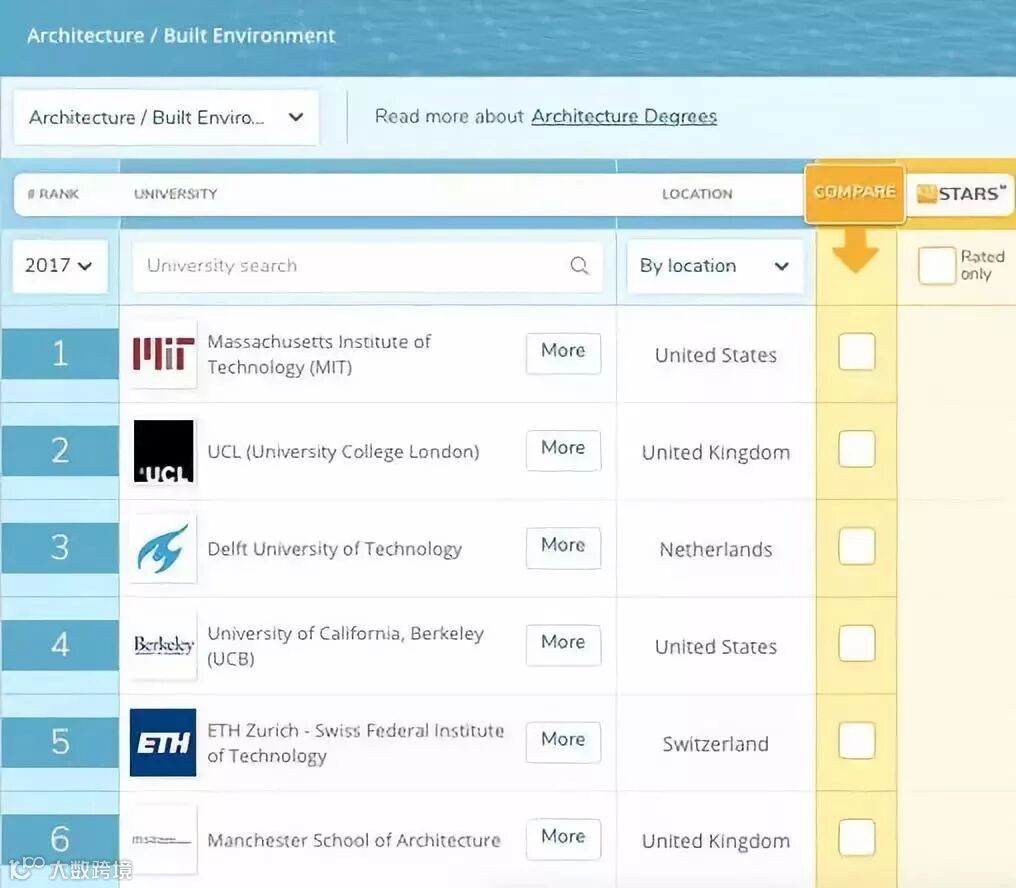Click the Delft University flame logo
1016x888 pixels.
coord(163,548)
